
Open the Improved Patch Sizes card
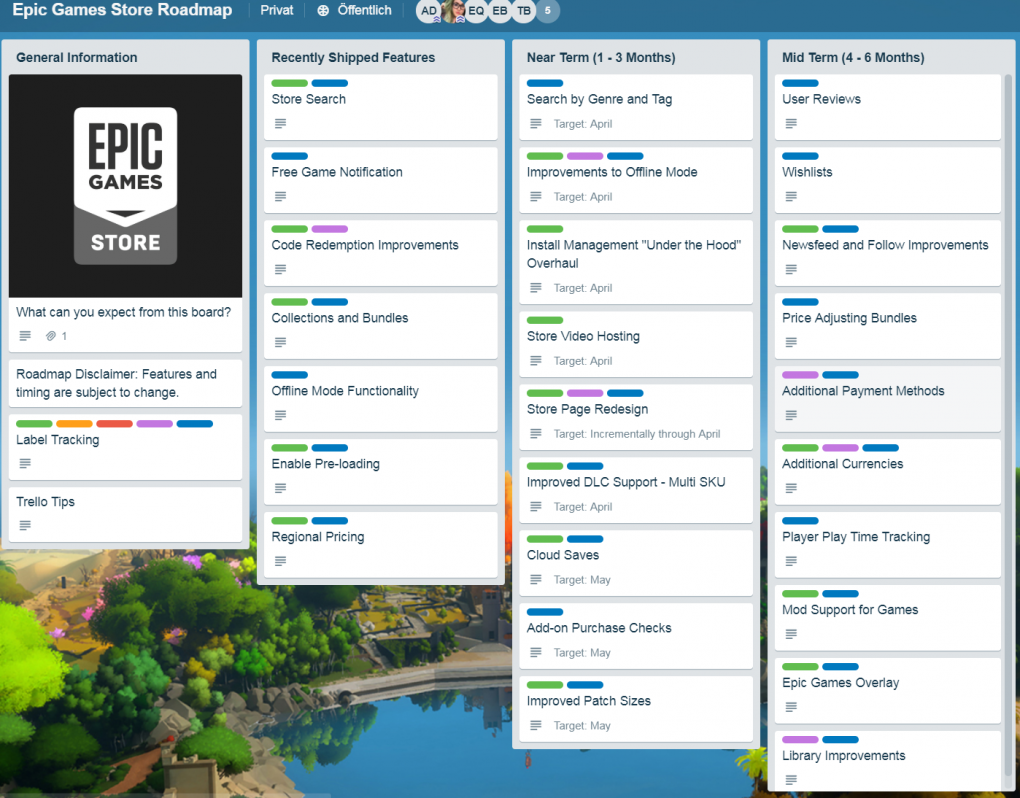636,708
